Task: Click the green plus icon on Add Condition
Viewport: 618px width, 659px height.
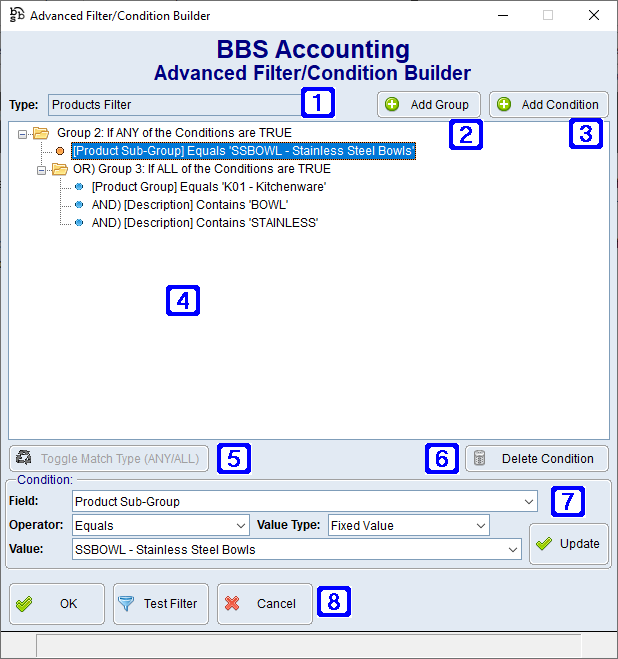Action: click(x=504, y=104)
